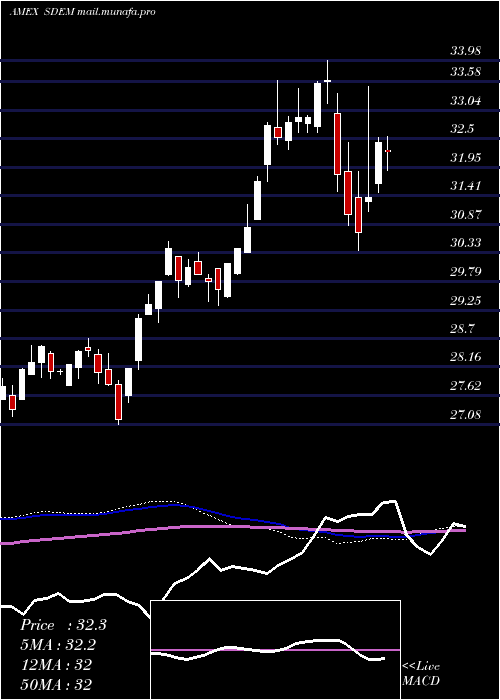This screenshot has height=700, width=500.
Task: Select the 30.33 price level label
Action: (x=466, y=243)
